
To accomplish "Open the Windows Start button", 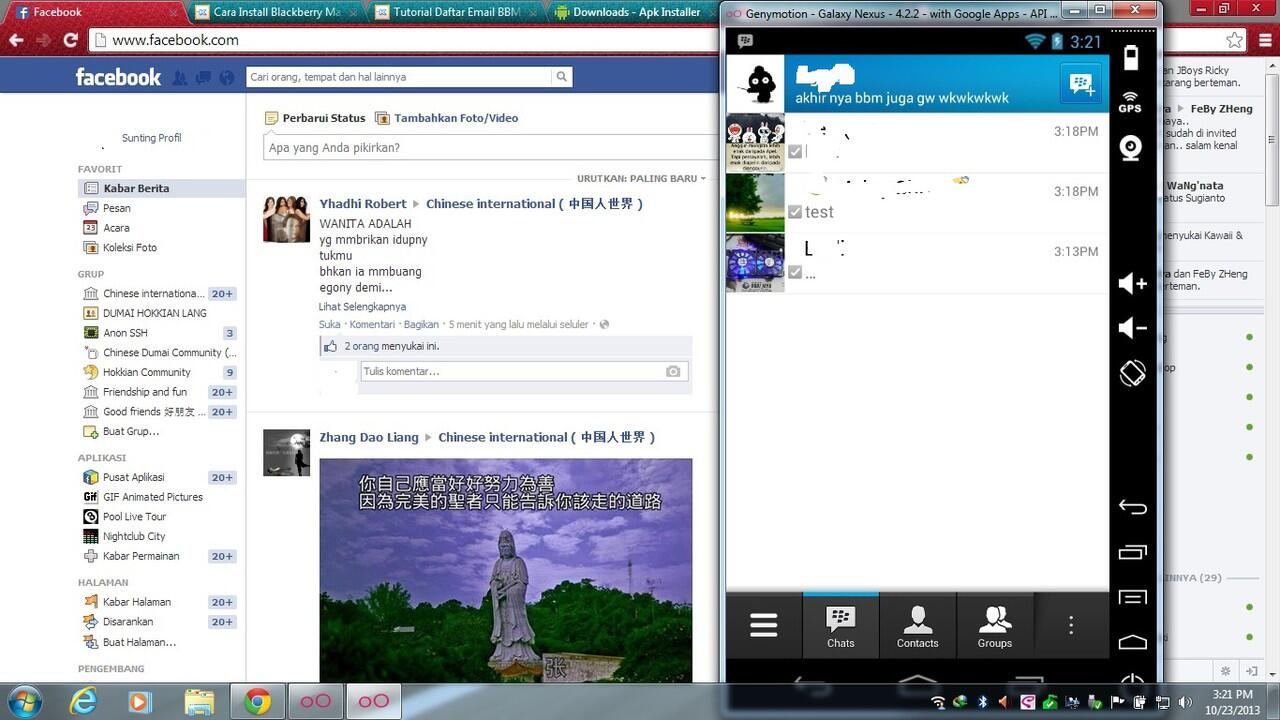I will (x=23, y=701).
